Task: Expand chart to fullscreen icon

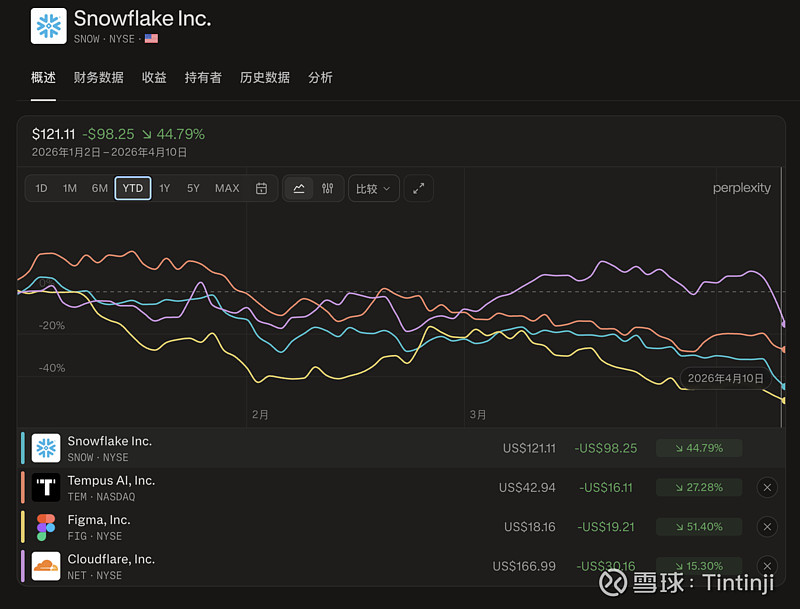Action: pyautogui.click(x=418, y=188)
